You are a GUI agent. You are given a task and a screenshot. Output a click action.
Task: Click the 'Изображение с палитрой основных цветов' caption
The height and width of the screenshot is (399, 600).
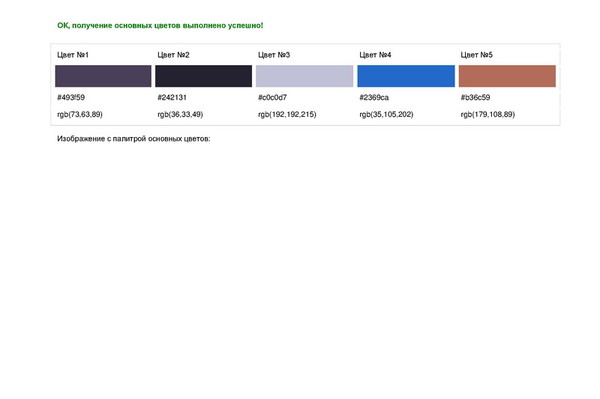coord(134,138)
